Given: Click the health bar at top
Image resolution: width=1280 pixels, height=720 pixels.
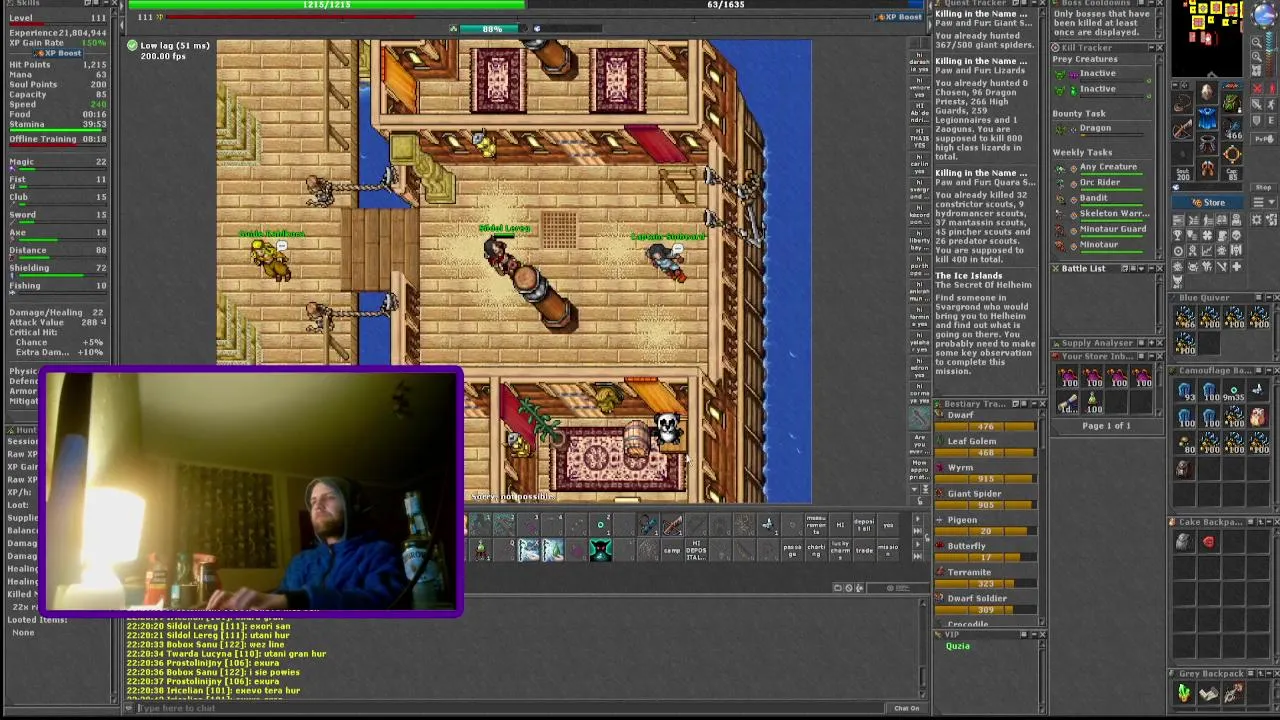Looking at the screenshot, I should pos(326,5).
